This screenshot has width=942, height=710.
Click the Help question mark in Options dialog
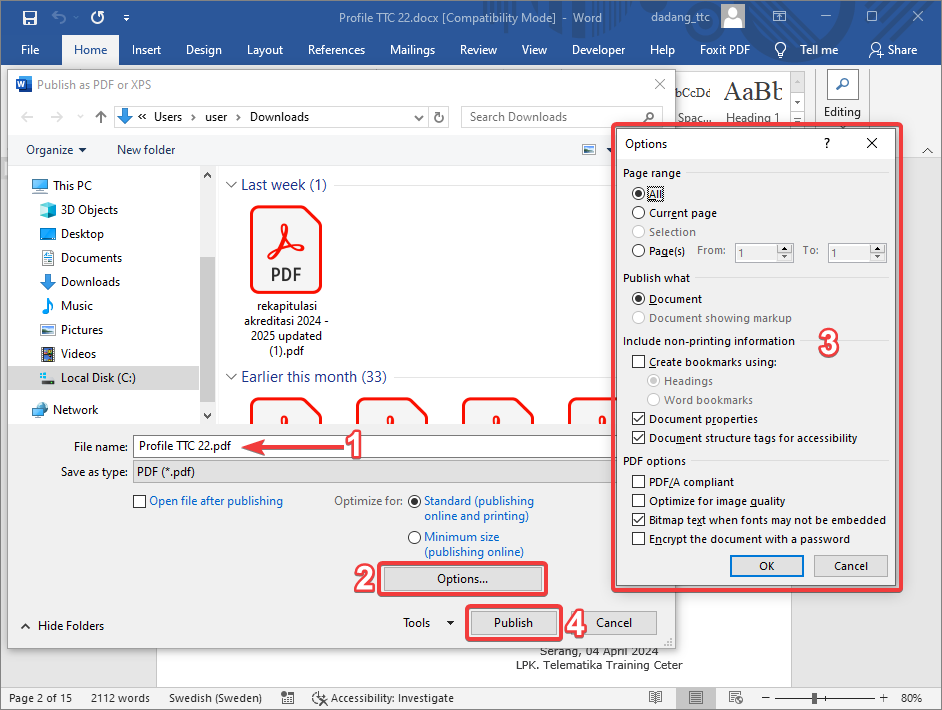point(827,143)
